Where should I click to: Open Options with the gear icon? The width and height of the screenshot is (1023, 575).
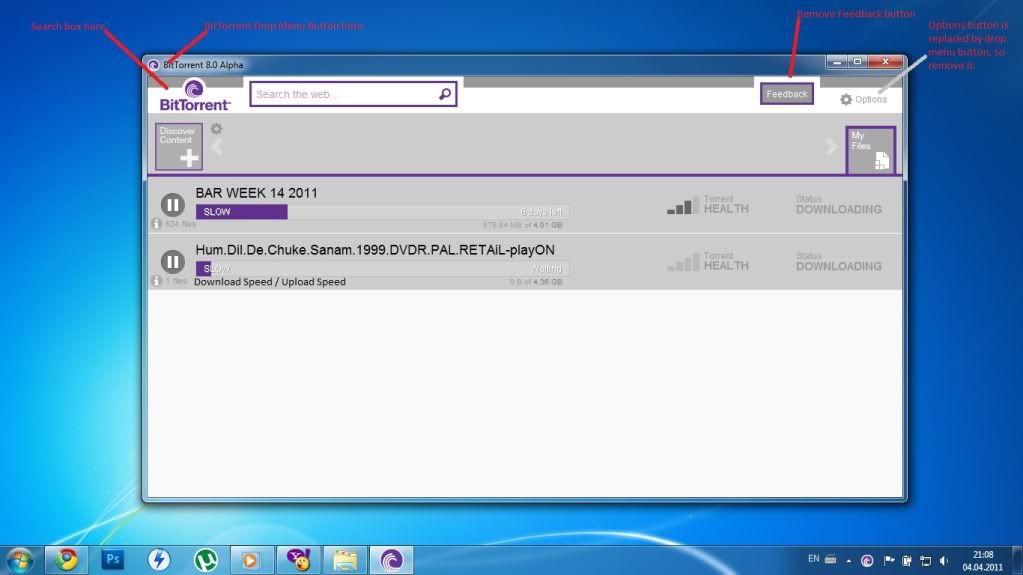[863, 99]
